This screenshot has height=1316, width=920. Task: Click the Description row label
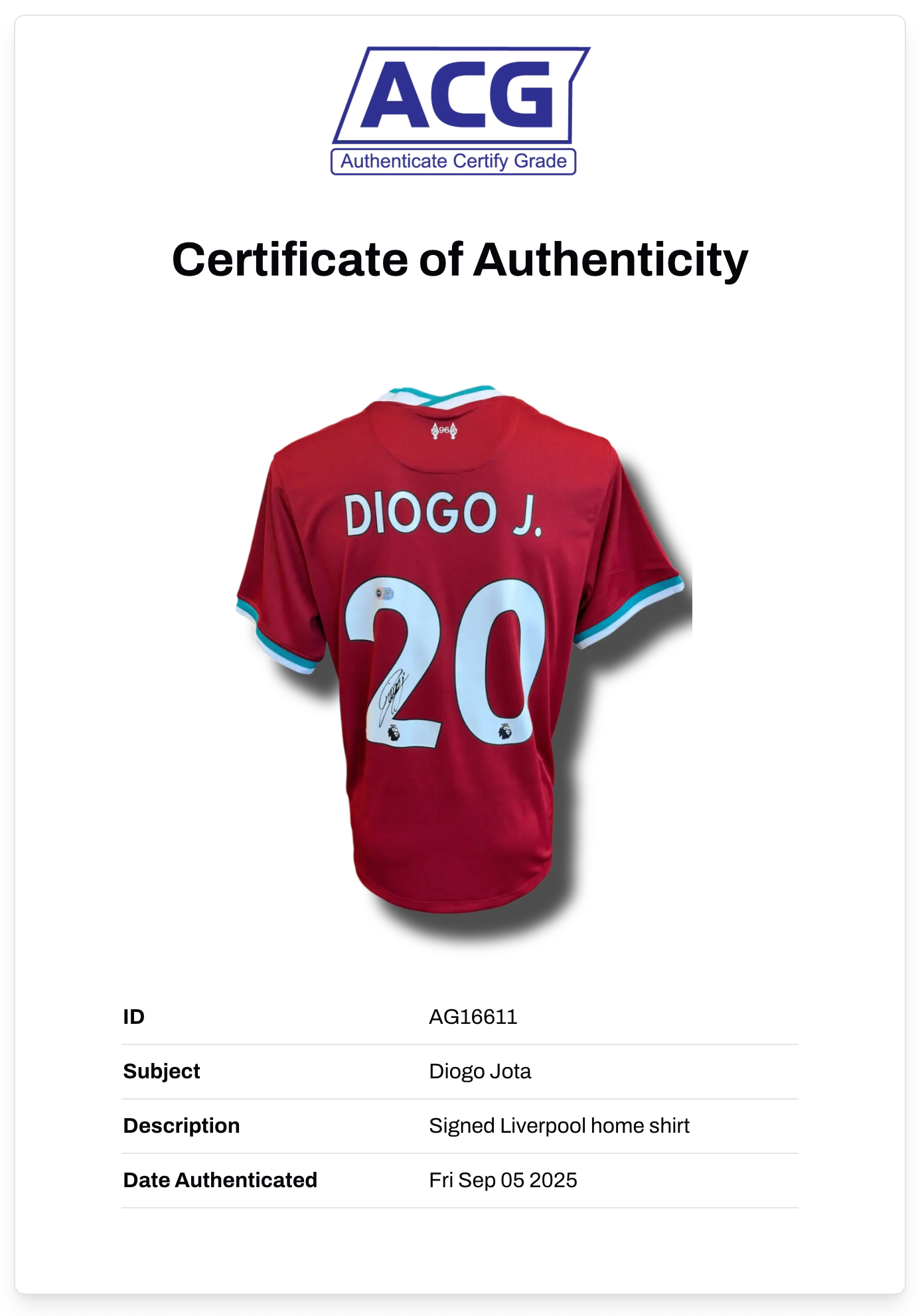click(181, 1125)
